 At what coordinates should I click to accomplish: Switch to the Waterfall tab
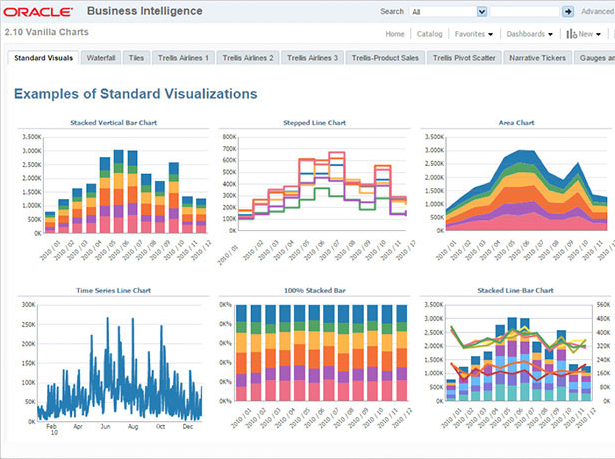pos(101,58)
